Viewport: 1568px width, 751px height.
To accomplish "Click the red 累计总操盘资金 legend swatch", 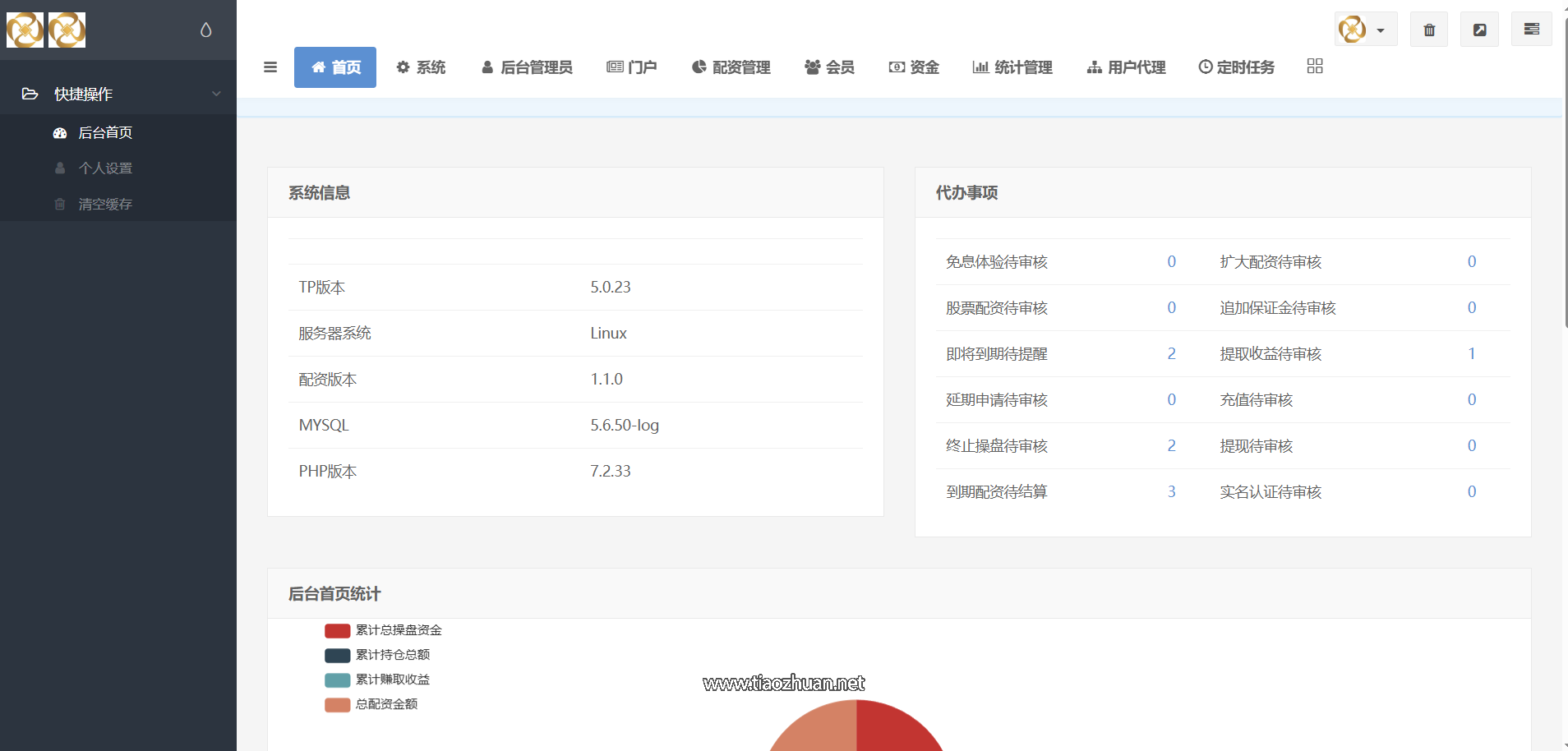I will point(337,630).
